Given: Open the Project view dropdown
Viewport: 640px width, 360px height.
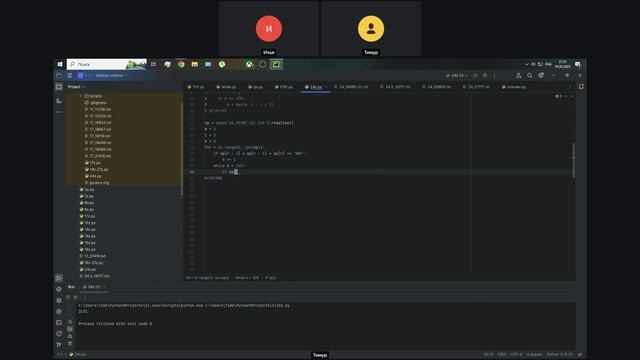Looking at the screenshot, I should point(76,87).
